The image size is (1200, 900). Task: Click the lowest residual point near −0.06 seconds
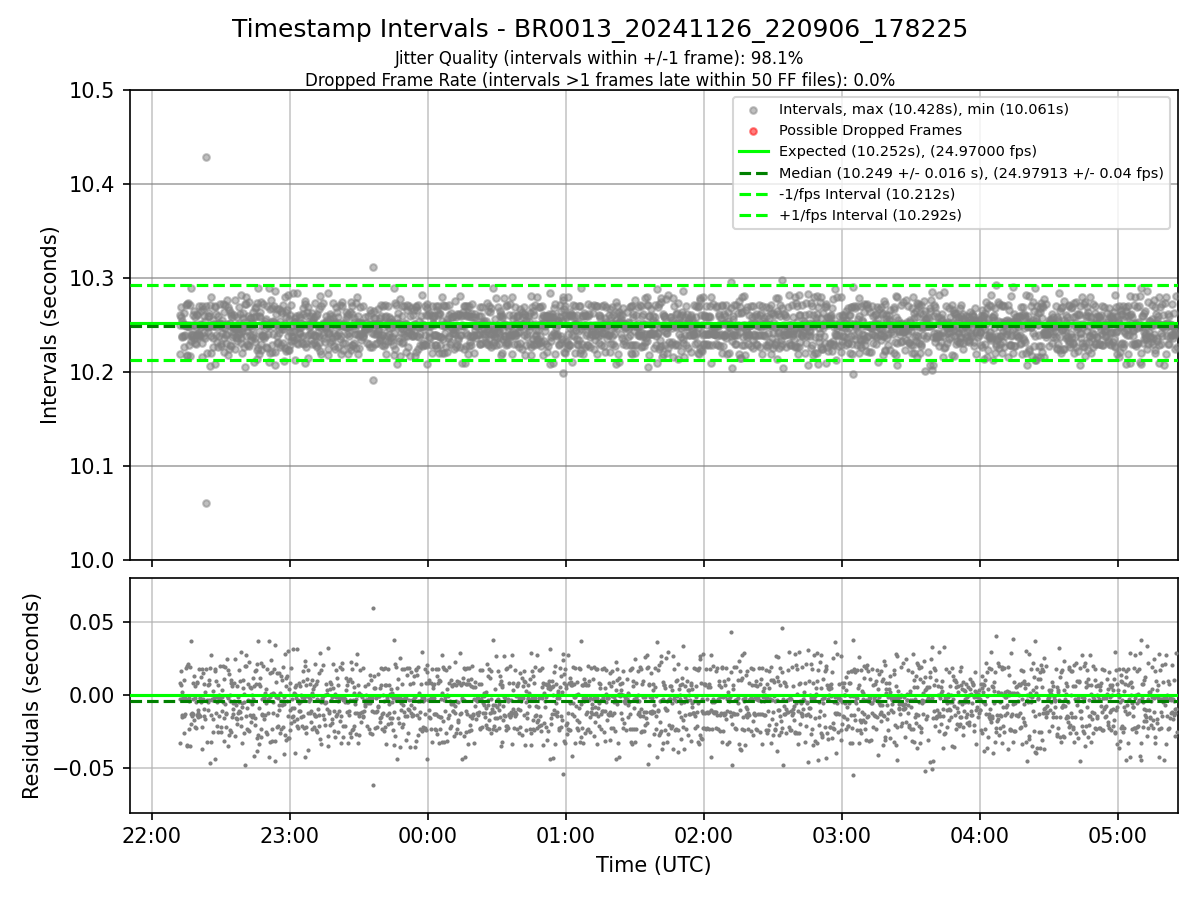pyautogui.click(x=373, y=785)
